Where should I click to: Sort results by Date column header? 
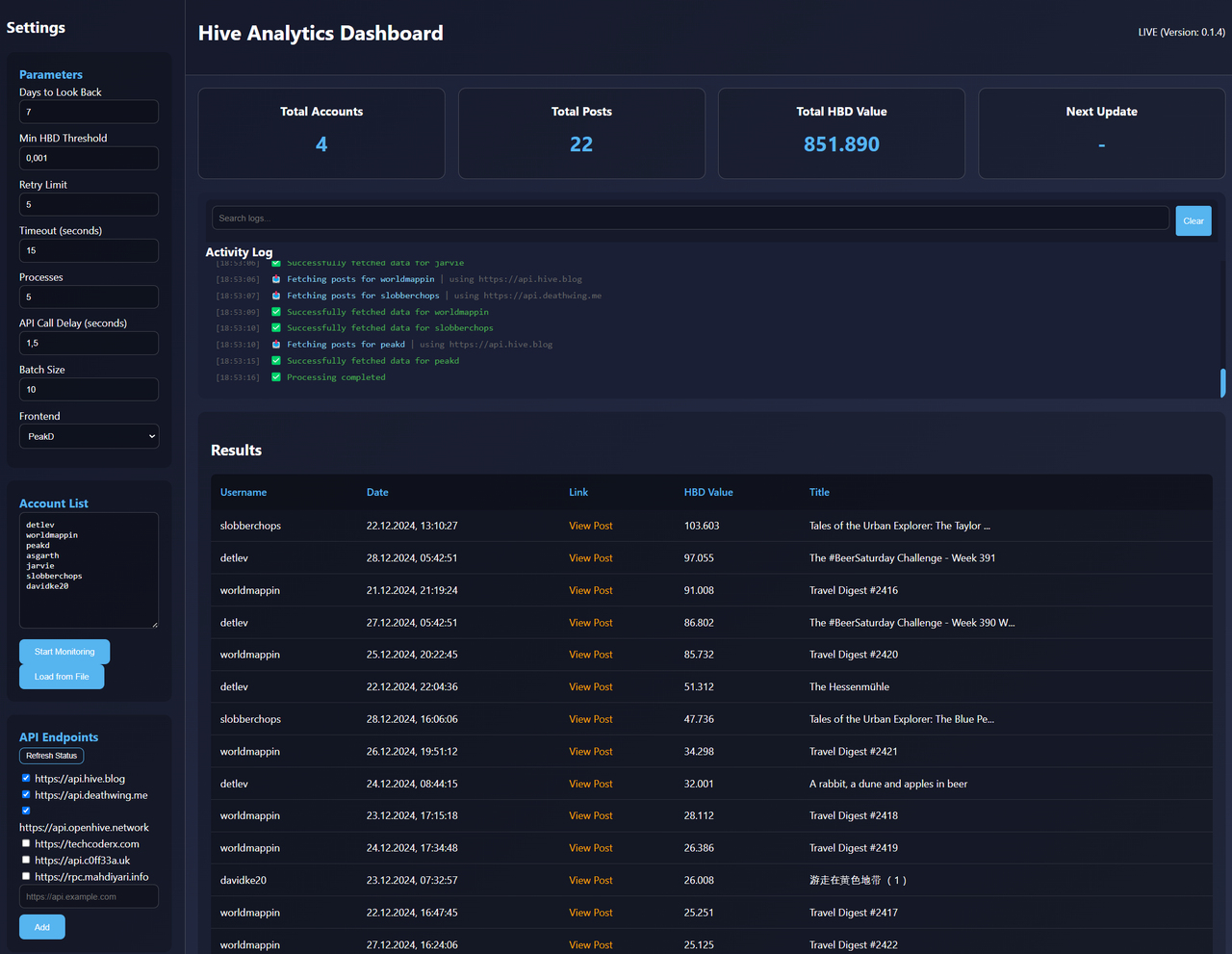(x=377, y=492)
